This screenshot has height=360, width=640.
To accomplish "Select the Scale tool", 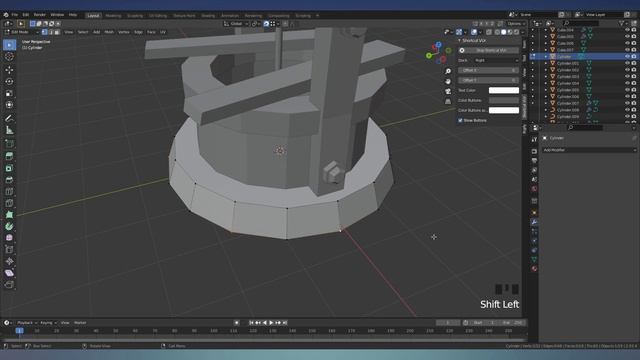I will [9, 93].
